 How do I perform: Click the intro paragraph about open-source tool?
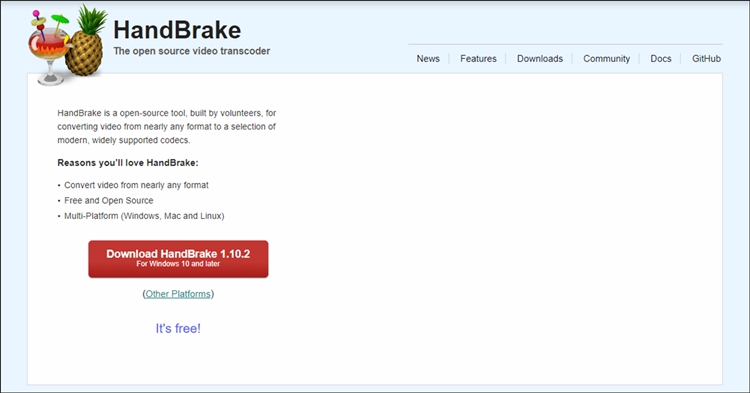pos(167,127)
